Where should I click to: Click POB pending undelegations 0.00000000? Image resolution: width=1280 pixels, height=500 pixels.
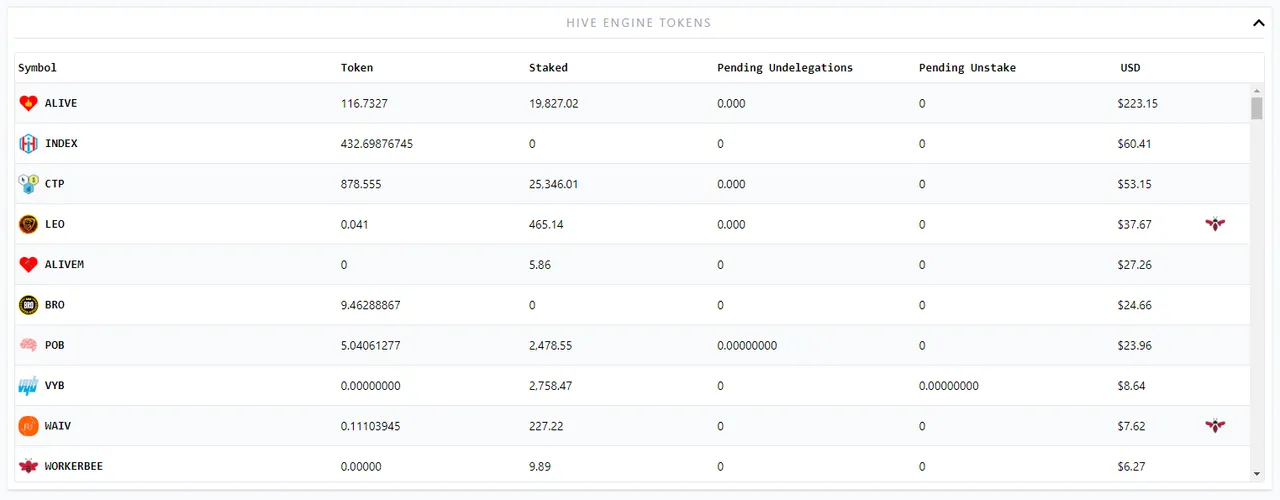pos(747,345)
